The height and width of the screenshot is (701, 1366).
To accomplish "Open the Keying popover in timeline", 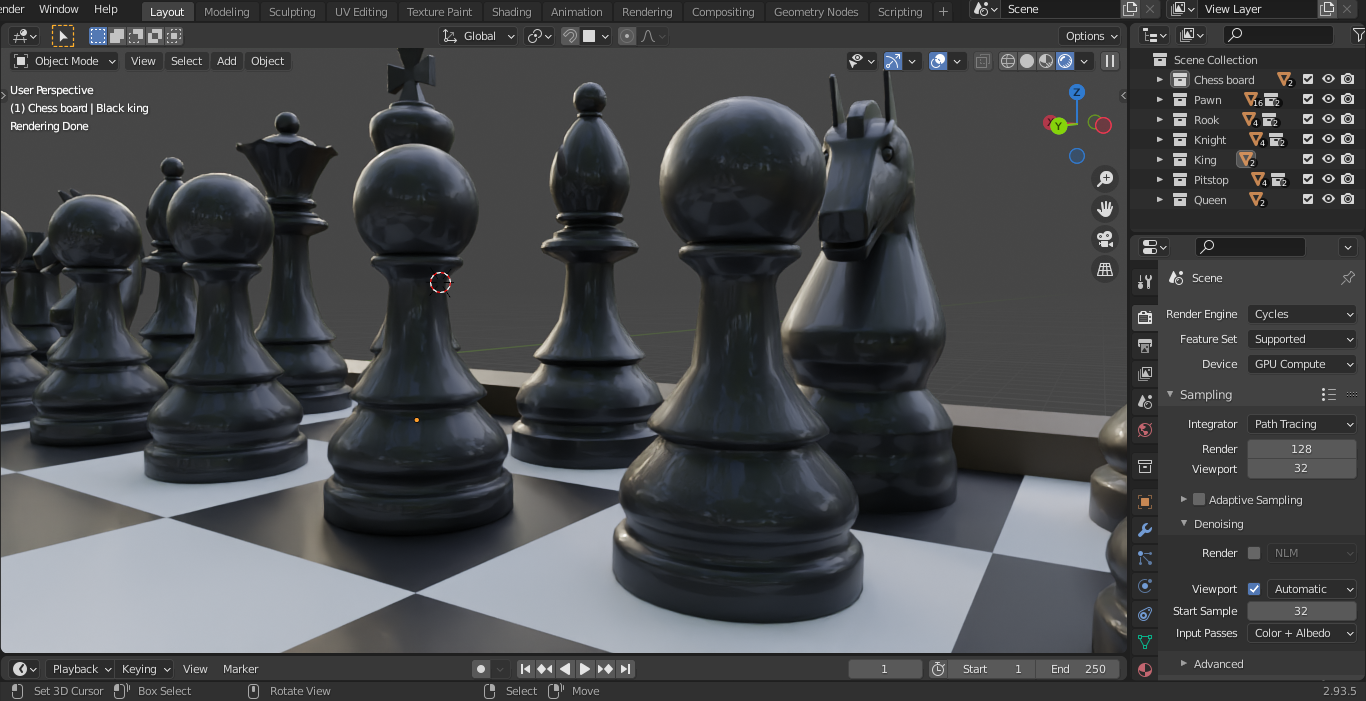I will (x=146, y=669).
